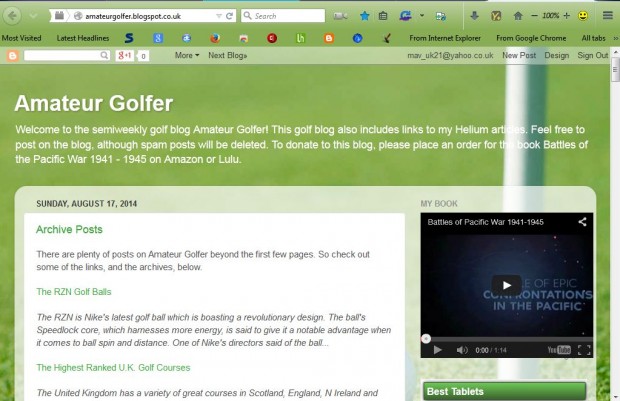Click the video share icon
Screen dimensions: 620x401
pyautogui.click(x=581, y=220)
